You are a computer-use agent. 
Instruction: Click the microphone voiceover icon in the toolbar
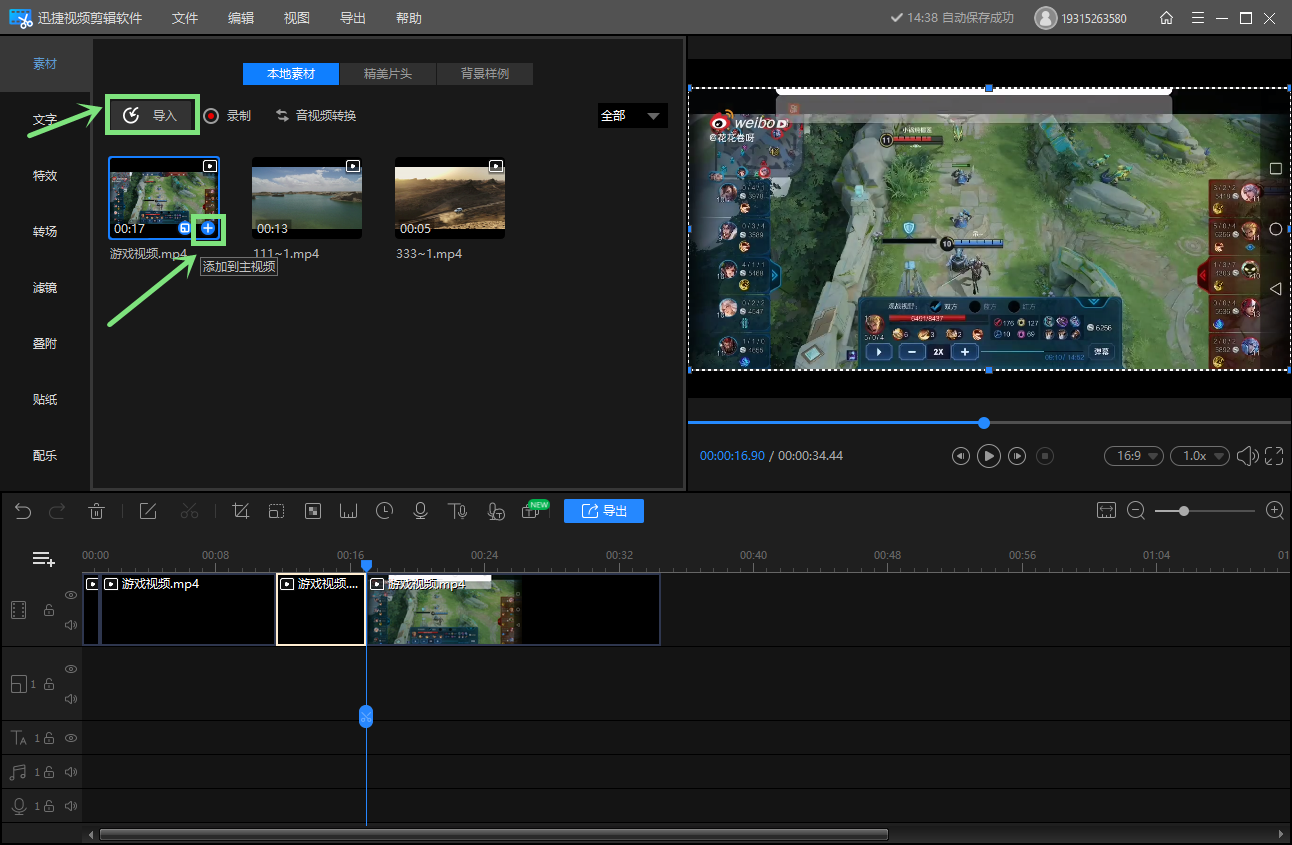(x=421, y=512)
